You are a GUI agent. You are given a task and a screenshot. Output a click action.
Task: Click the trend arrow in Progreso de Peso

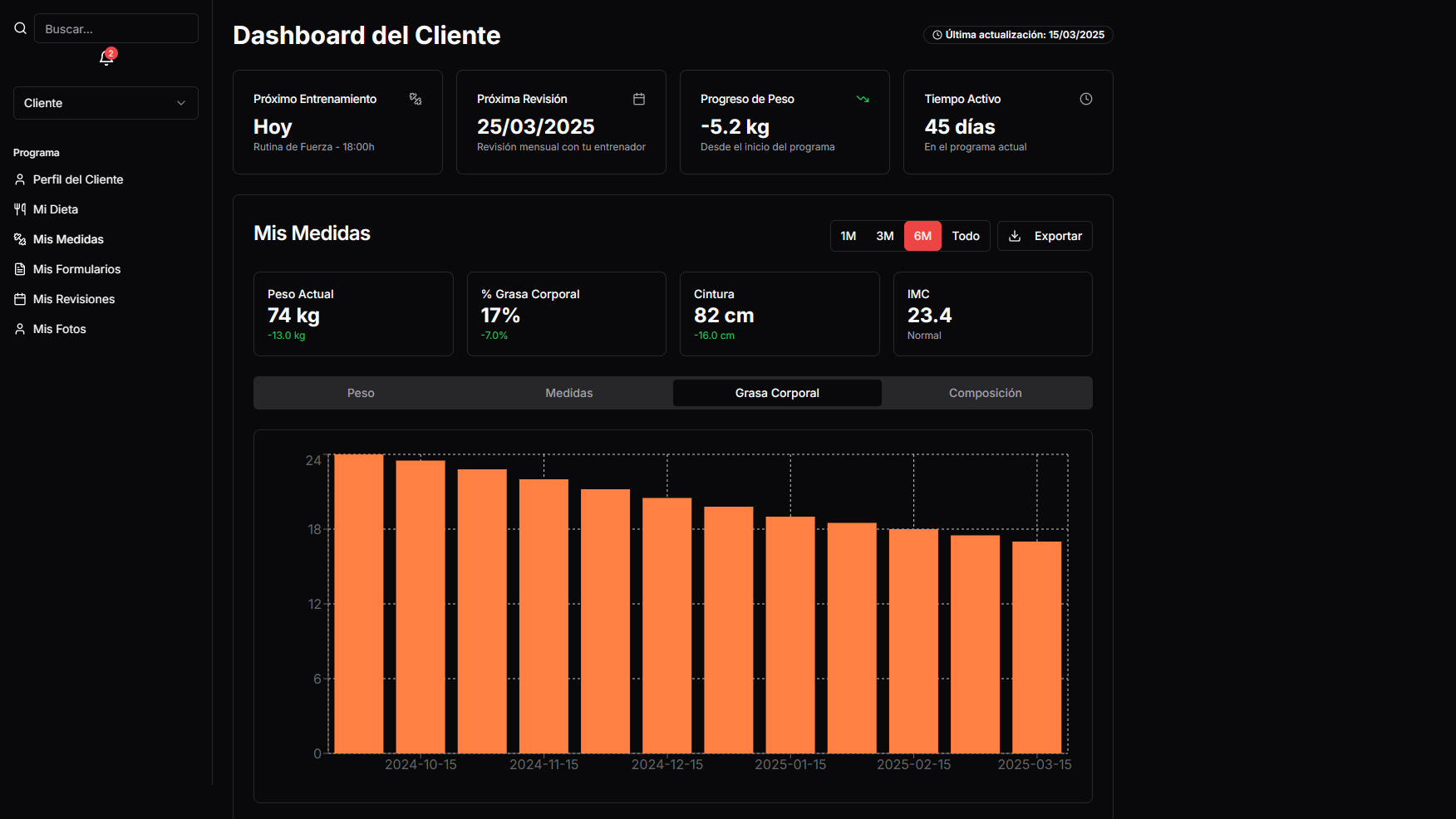[x=863, y=99]
